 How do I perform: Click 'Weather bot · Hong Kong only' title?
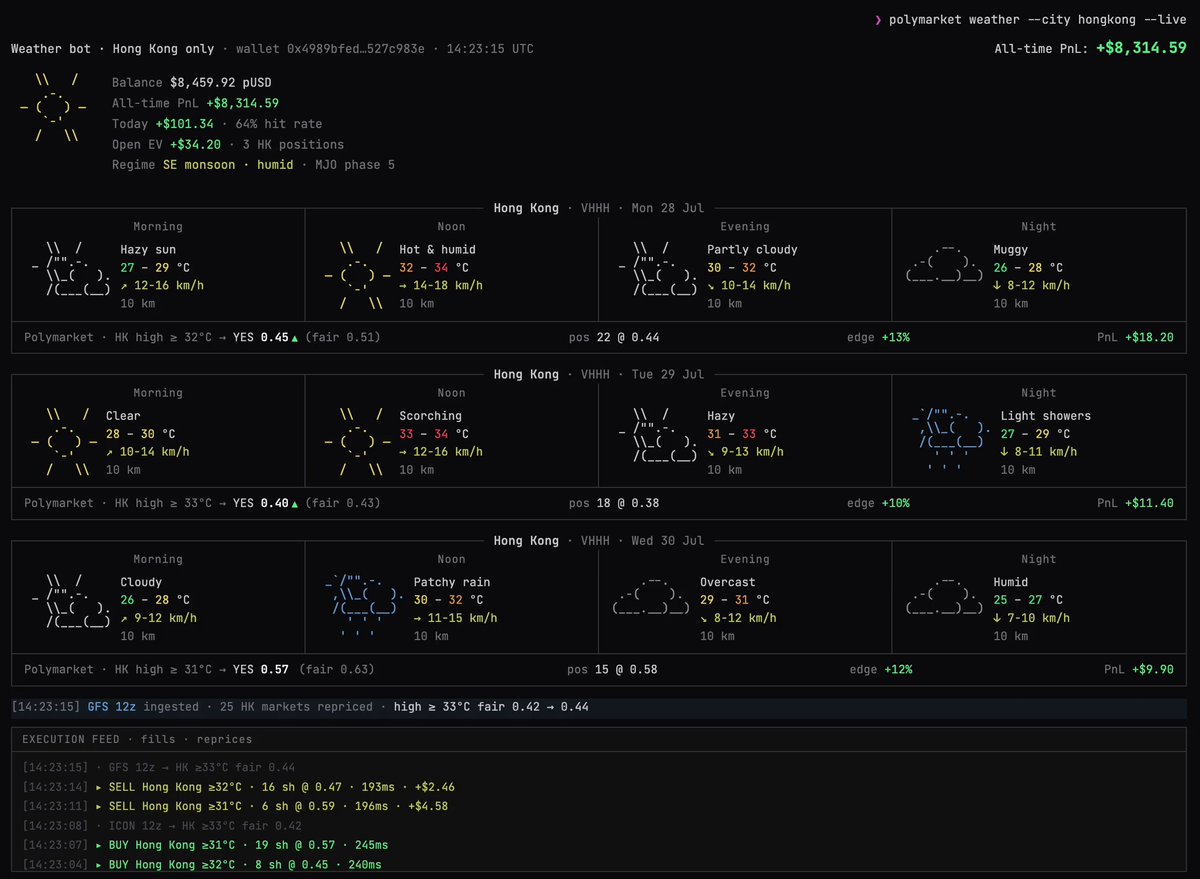tap(113, 49)
